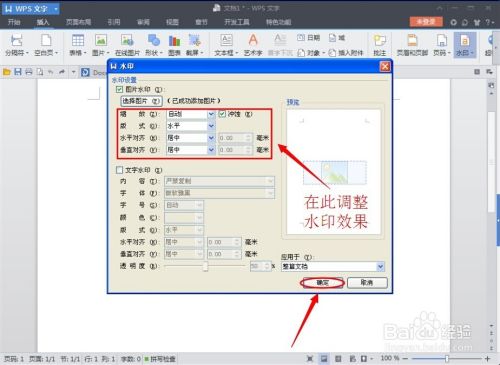Enable the 文字水印 text watermark checkbox
The image size is (500, 365).
[119, 170]
